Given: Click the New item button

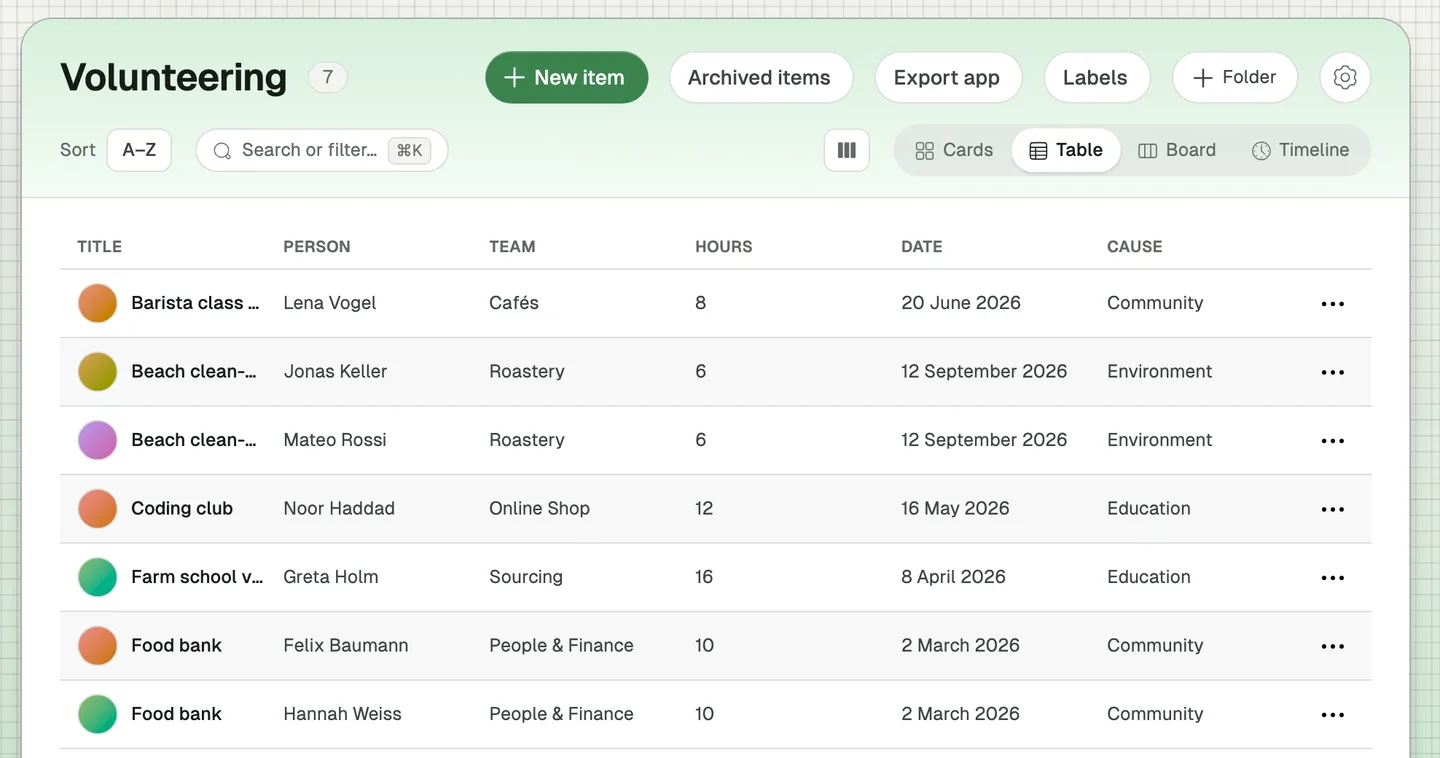Looking at the screenshot, I should click(x=566, y=77).
